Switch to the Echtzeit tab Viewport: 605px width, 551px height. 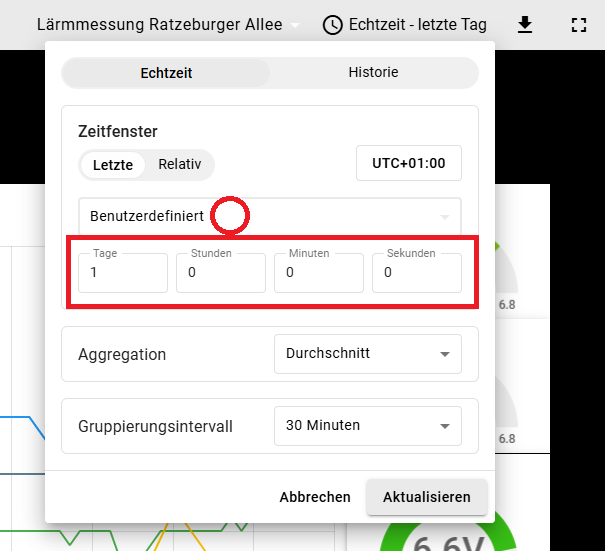[166, 73]
